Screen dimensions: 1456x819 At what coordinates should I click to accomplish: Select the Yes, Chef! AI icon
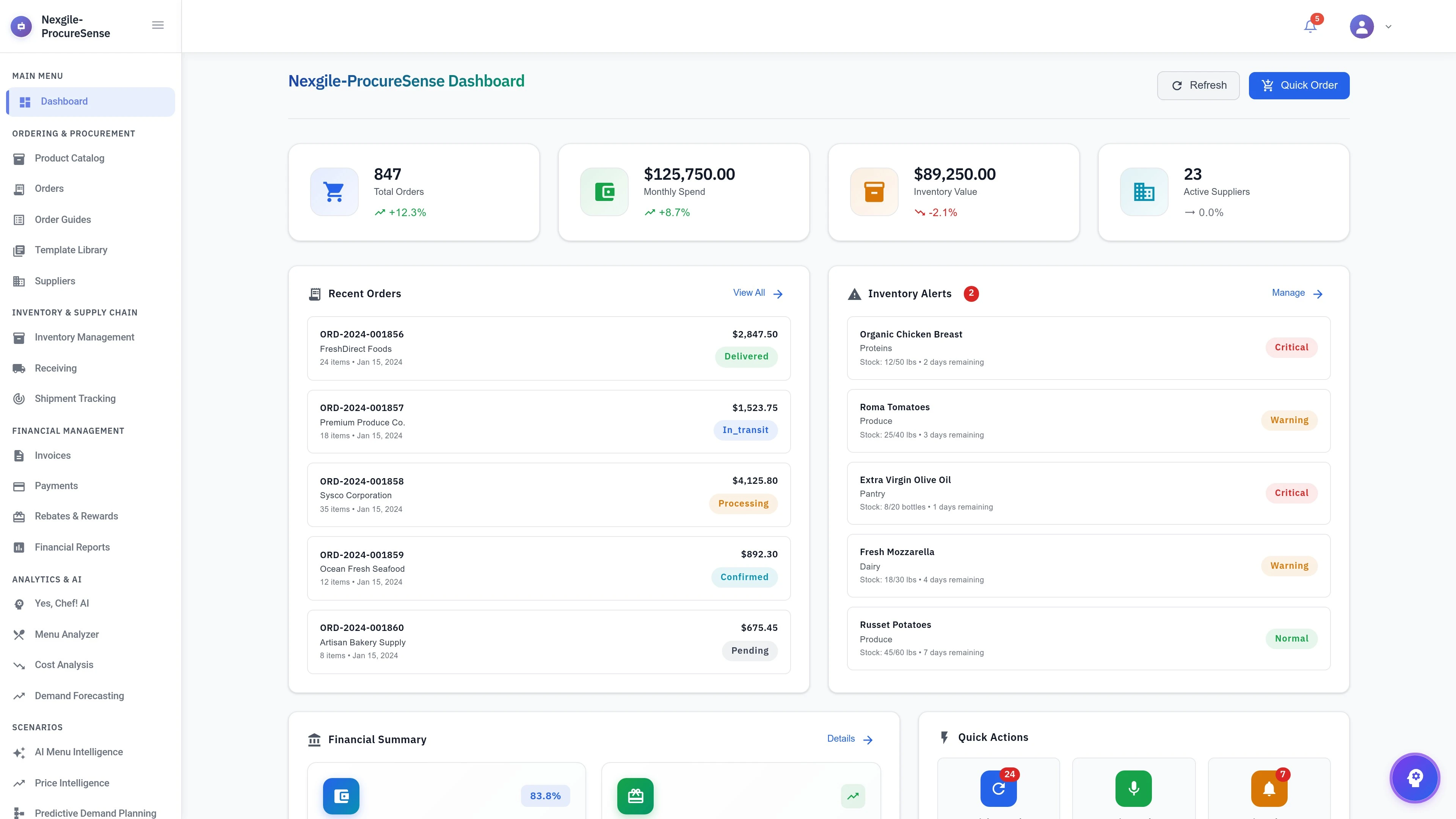click(19, 603)
